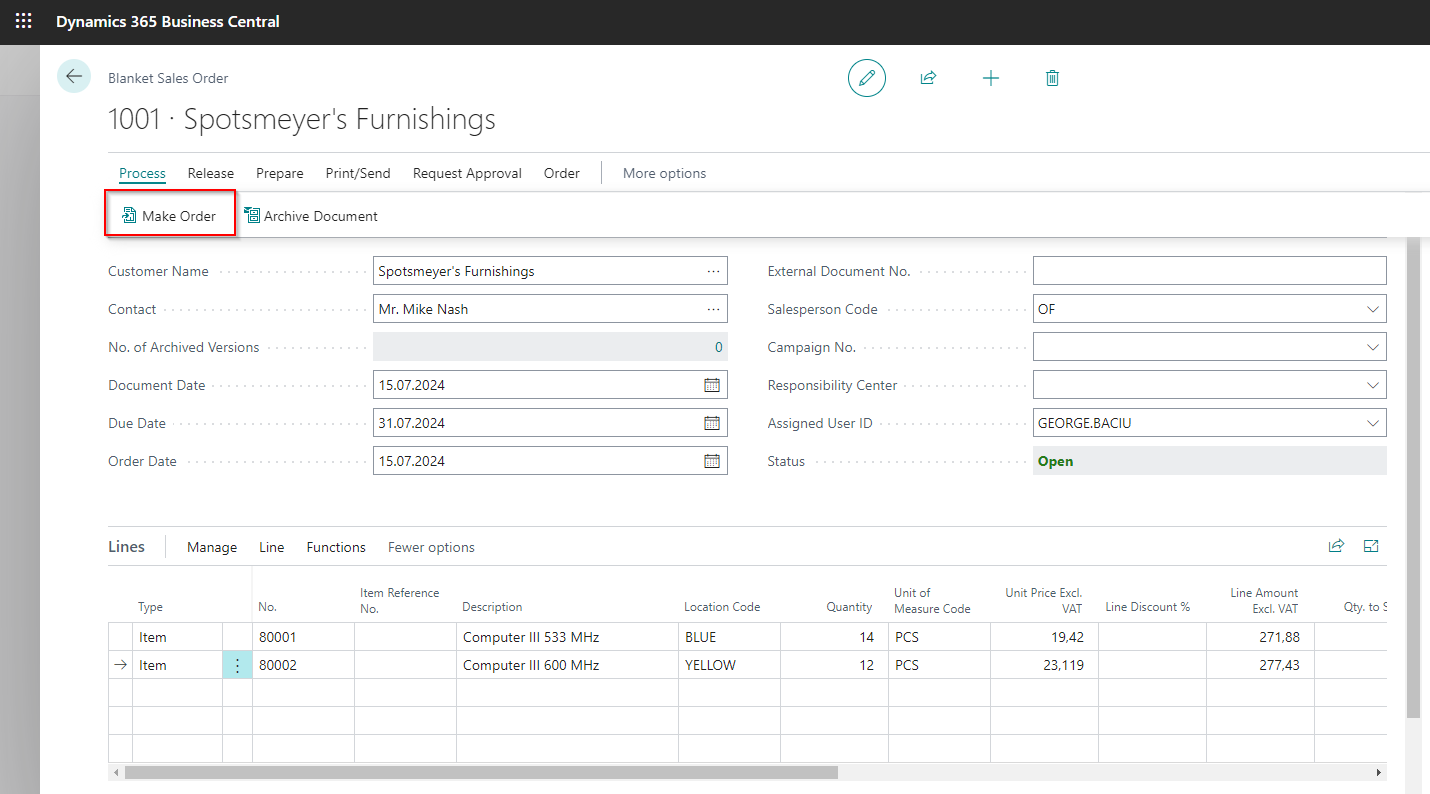Screen dimensions: 1430x794
Task: Click the Document Date field
Action: pos(550,385)
